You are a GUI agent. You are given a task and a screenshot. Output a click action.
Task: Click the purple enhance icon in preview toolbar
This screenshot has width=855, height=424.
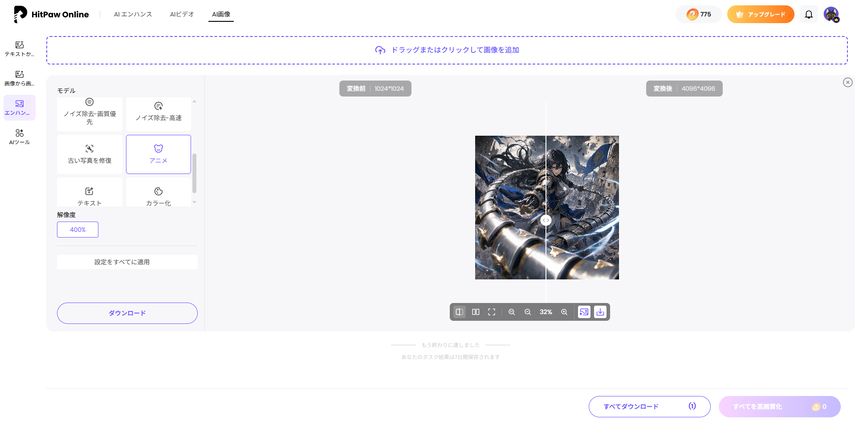[584, 312]
